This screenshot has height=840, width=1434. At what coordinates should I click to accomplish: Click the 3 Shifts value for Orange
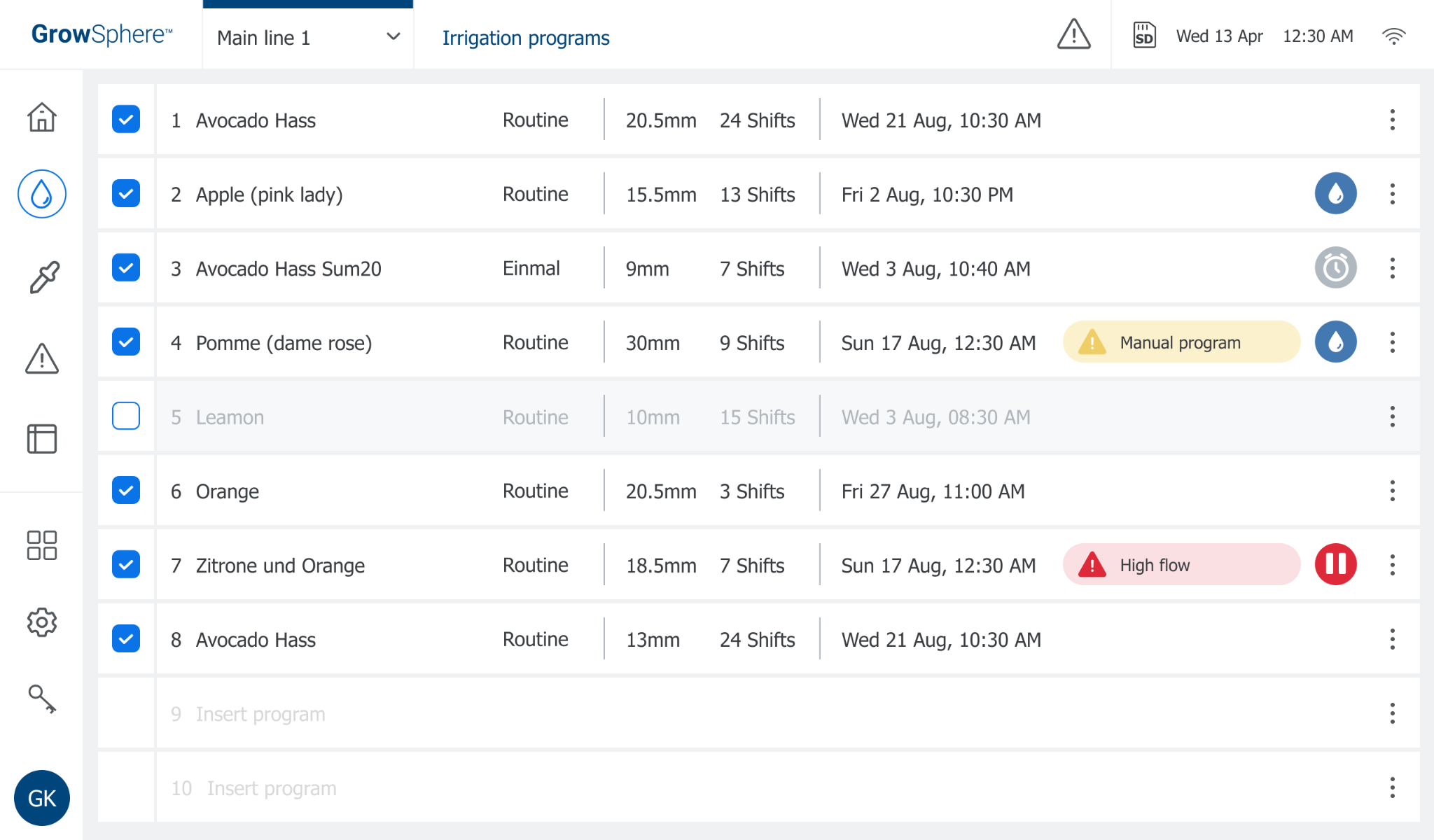click(752, 491)
